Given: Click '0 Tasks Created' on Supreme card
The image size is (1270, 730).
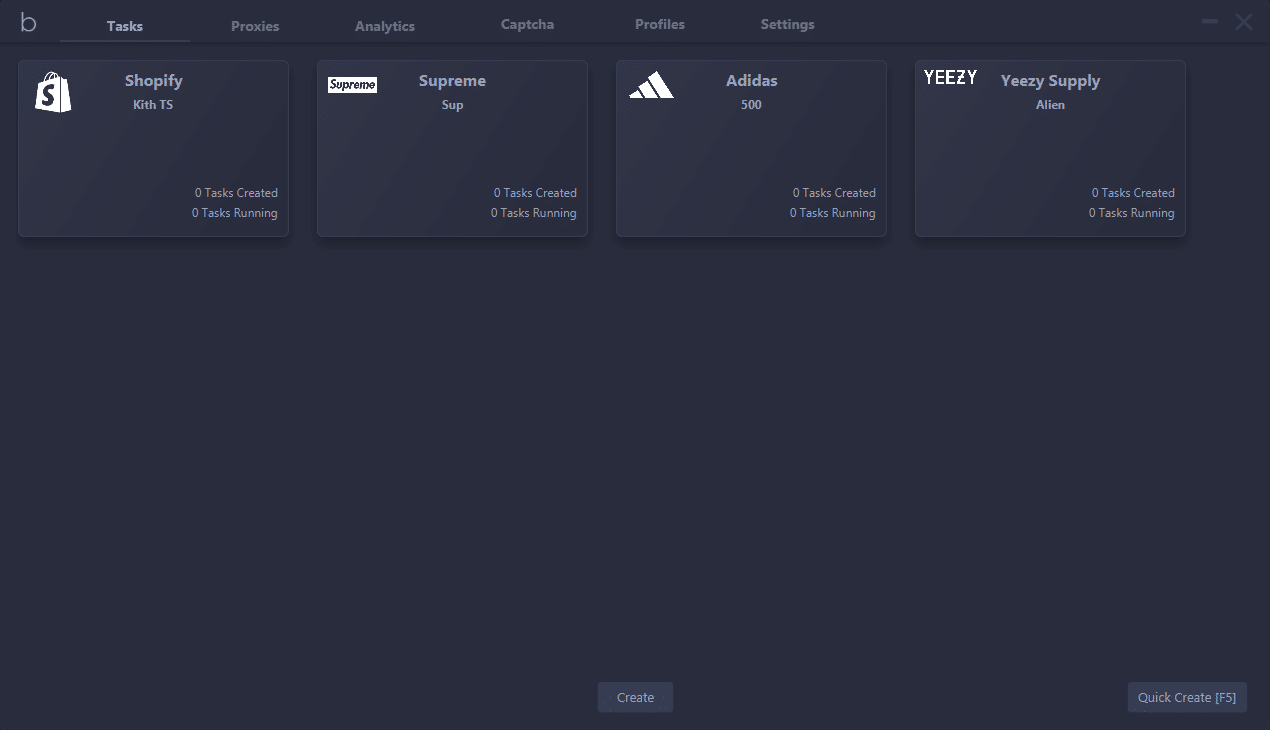Looking at the screenshot, I should pyautogui.click(x=535, y=193).
